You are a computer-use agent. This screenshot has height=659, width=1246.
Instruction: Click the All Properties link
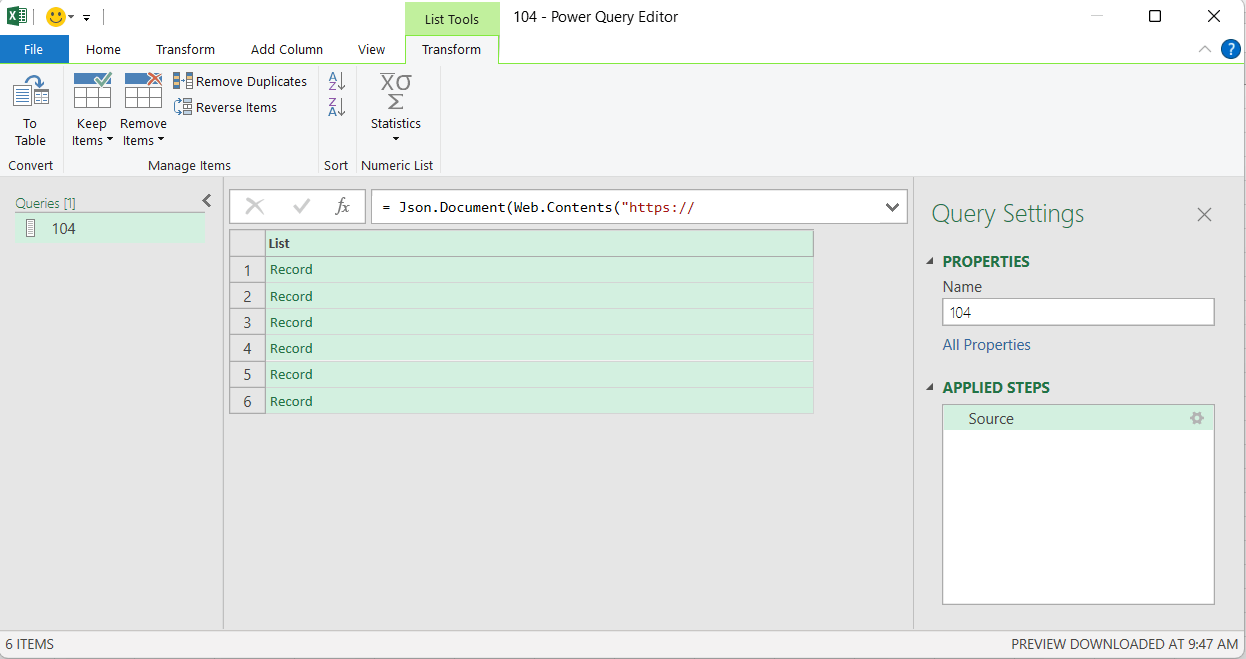[986, 344]
